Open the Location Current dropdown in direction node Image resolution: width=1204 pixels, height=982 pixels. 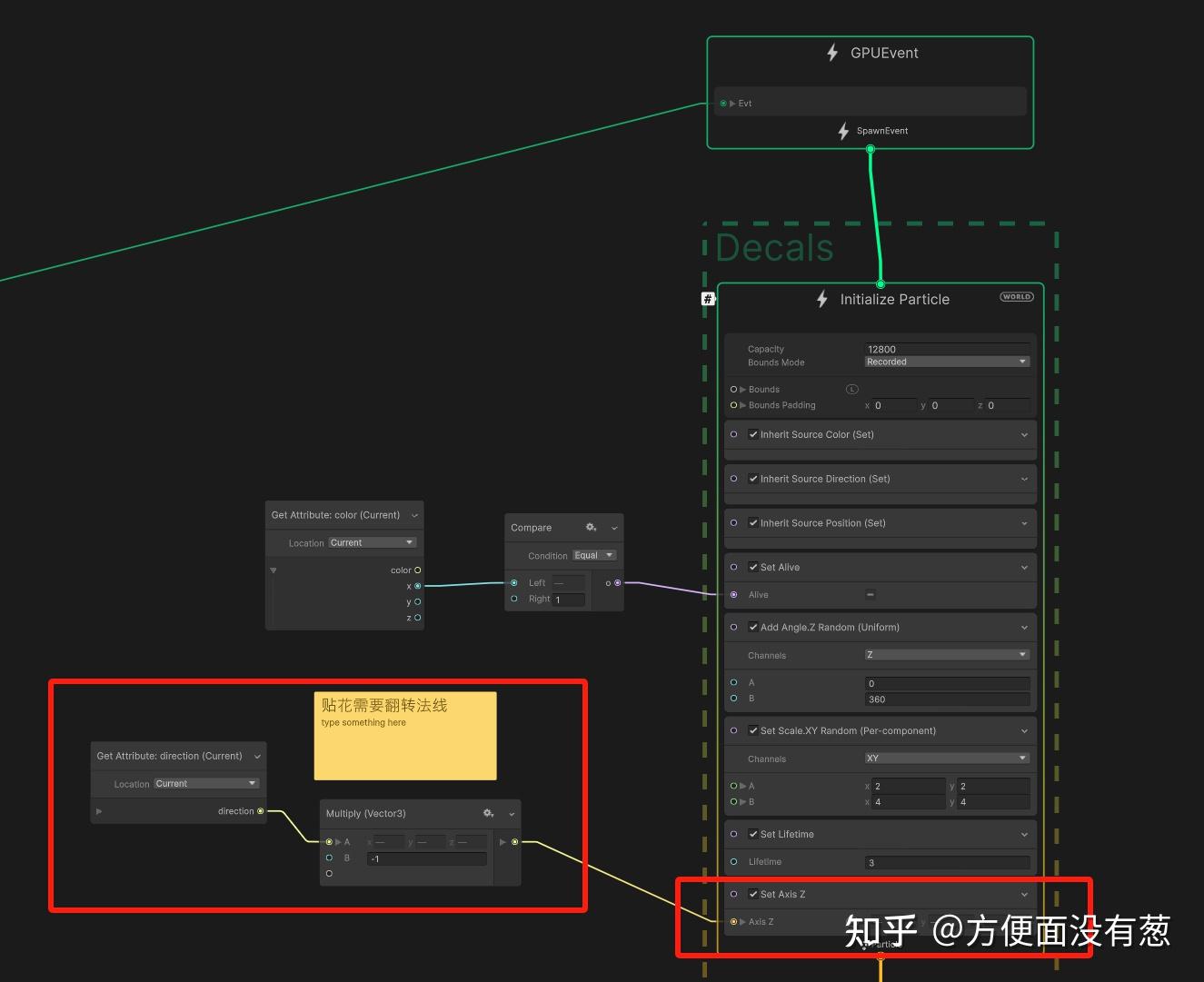pyautogui.click(x=206, y=783)
